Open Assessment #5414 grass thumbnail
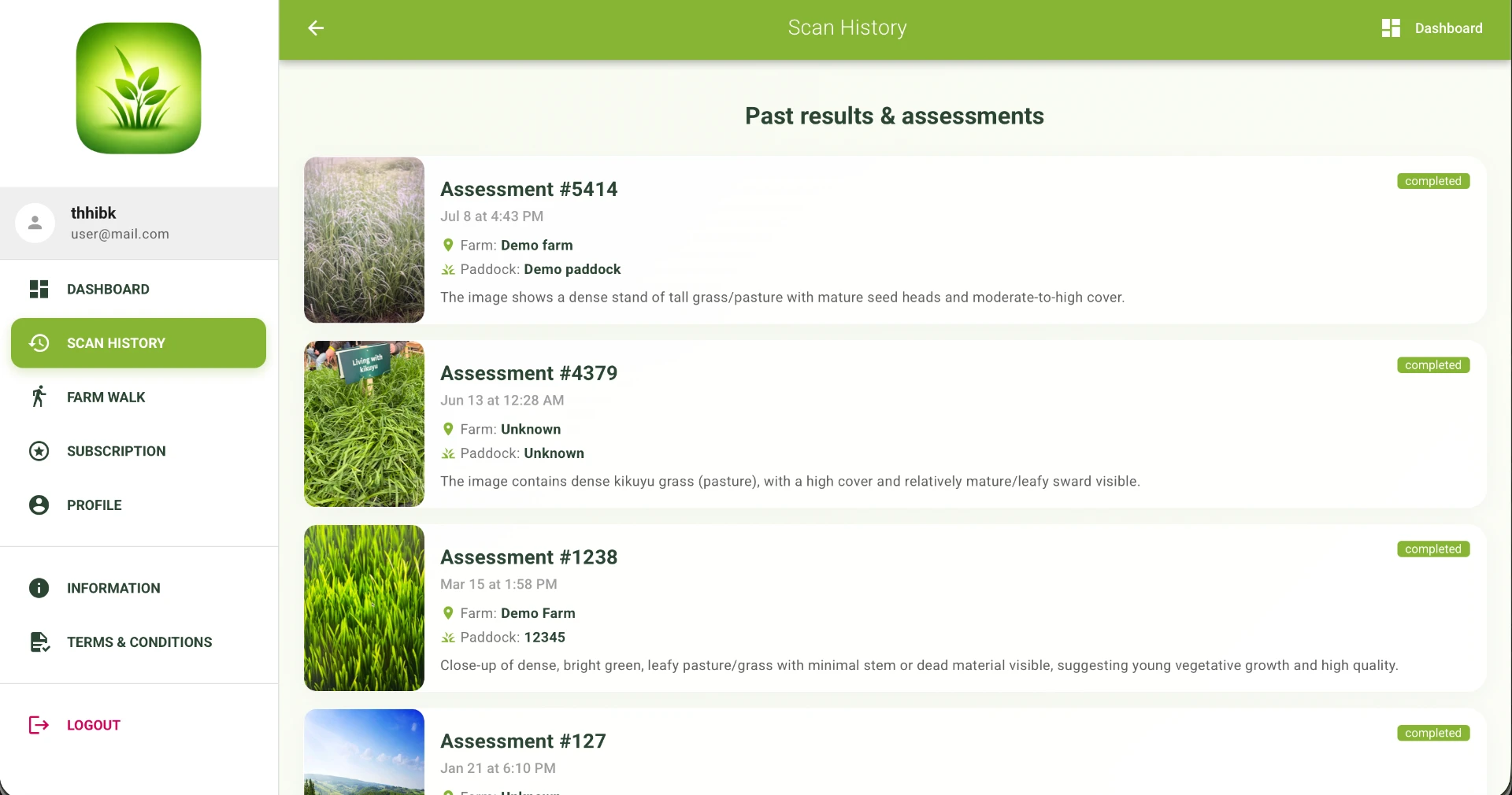The height and width of the screenshot is (795, 1512). pyautogui.click(x=364, y=240)
